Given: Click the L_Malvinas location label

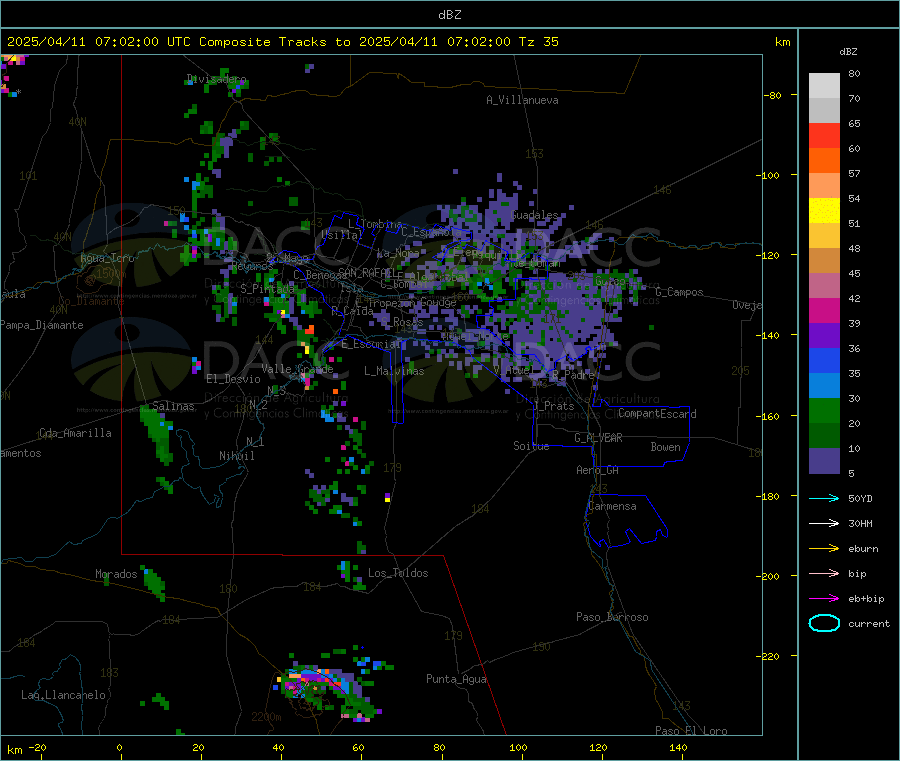Looking at the screenshot, I should (394, 371).
